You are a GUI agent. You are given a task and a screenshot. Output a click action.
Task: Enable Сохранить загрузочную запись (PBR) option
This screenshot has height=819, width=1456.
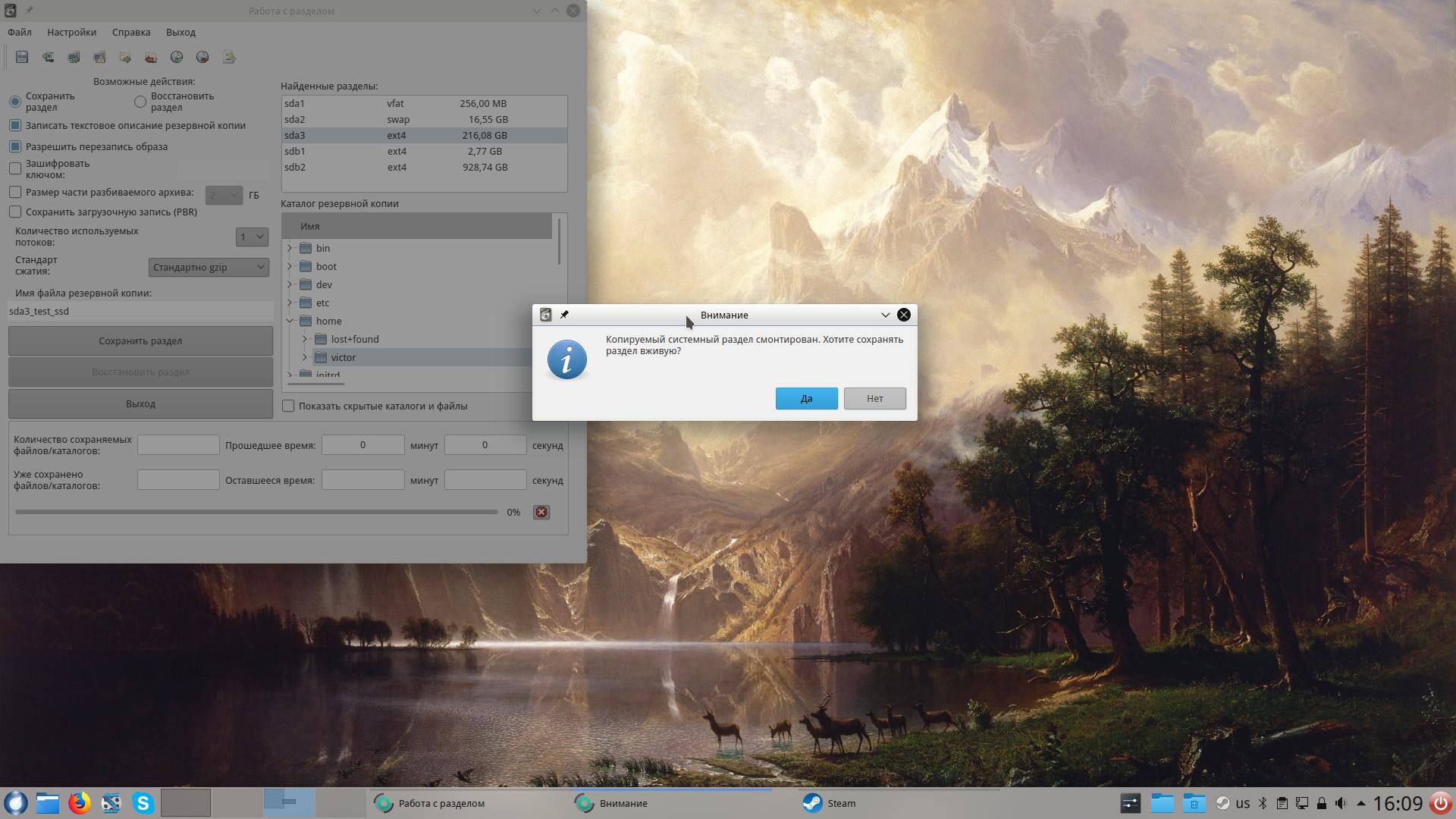click(x=15, y=212)
